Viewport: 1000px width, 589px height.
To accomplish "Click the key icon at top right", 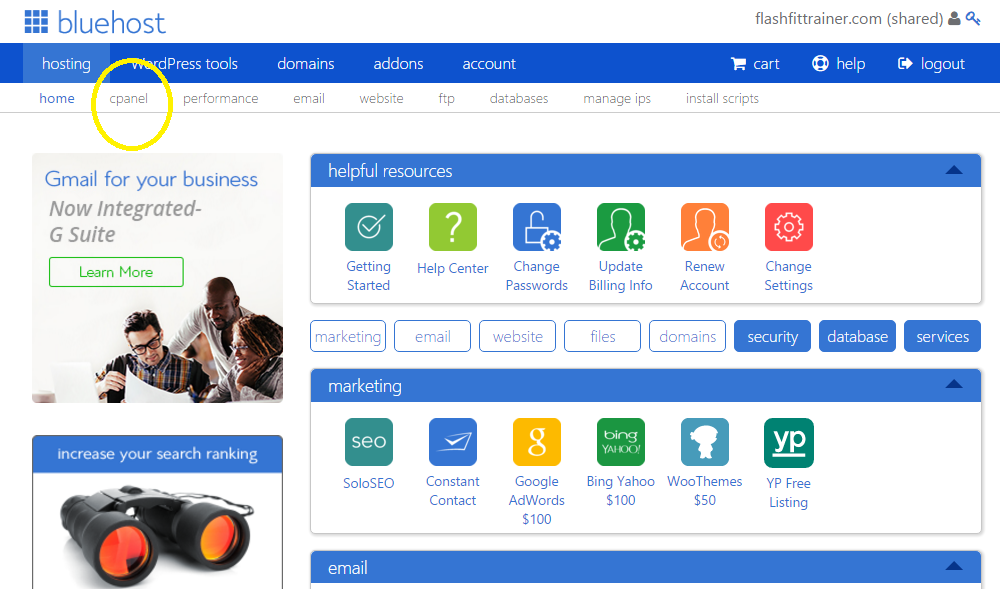I will [x=973, y=18].
